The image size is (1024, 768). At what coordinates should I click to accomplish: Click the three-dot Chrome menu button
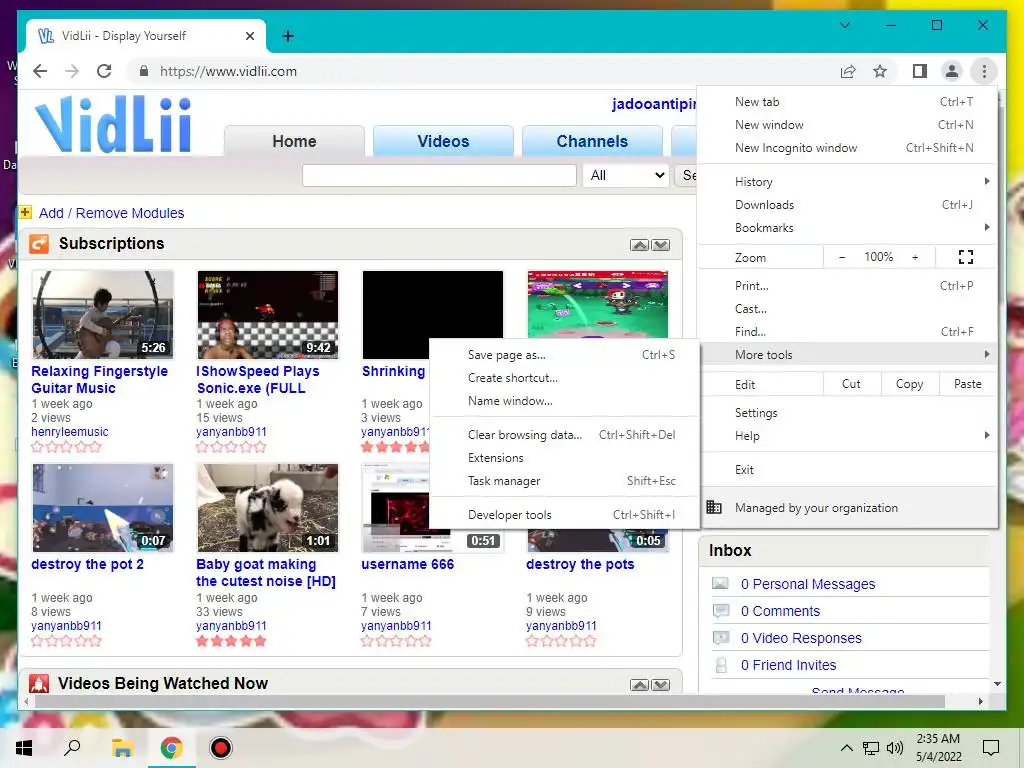click(984, 71)
